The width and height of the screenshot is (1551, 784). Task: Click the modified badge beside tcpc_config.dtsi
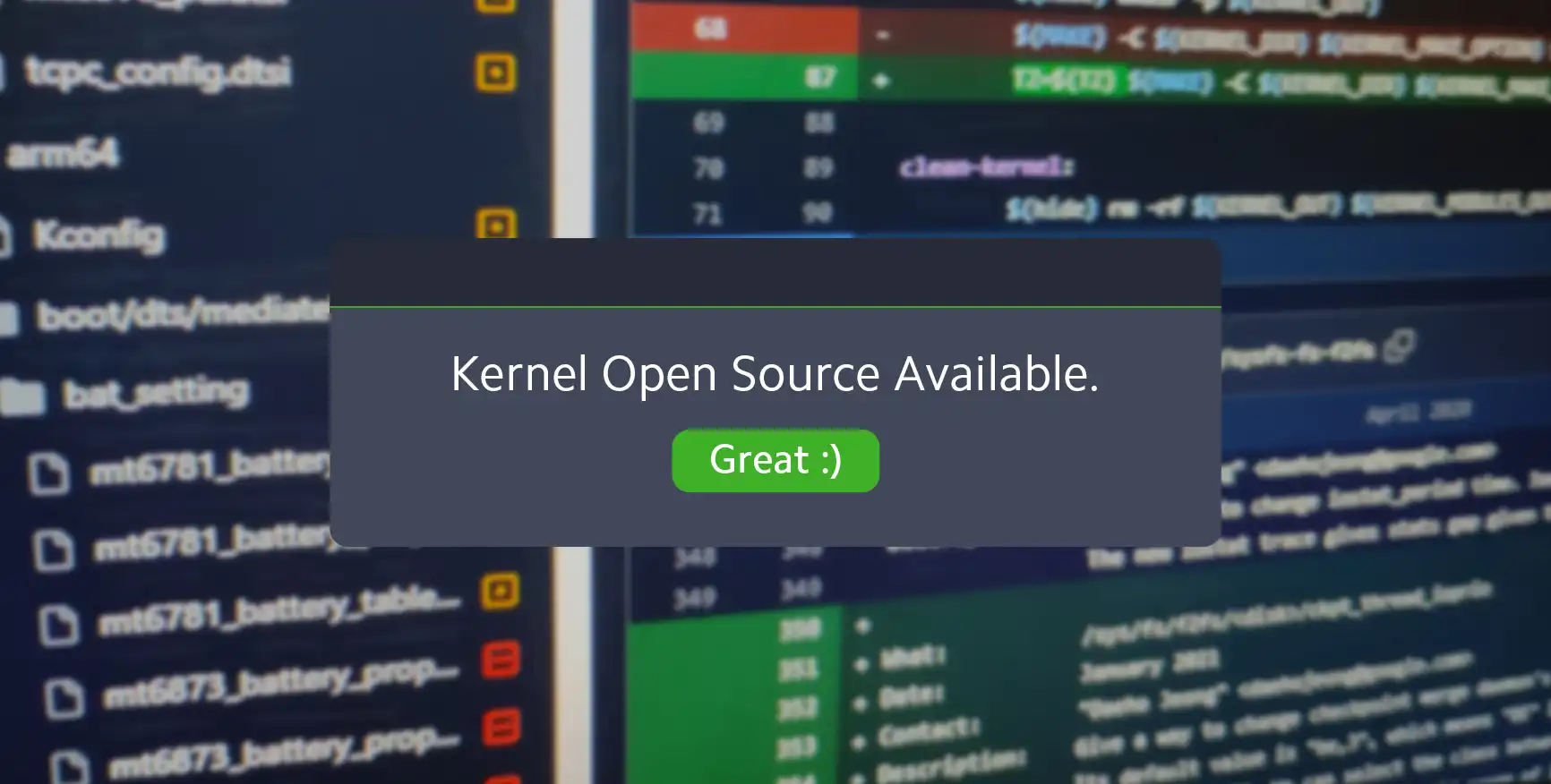click(x=495, y=72)
